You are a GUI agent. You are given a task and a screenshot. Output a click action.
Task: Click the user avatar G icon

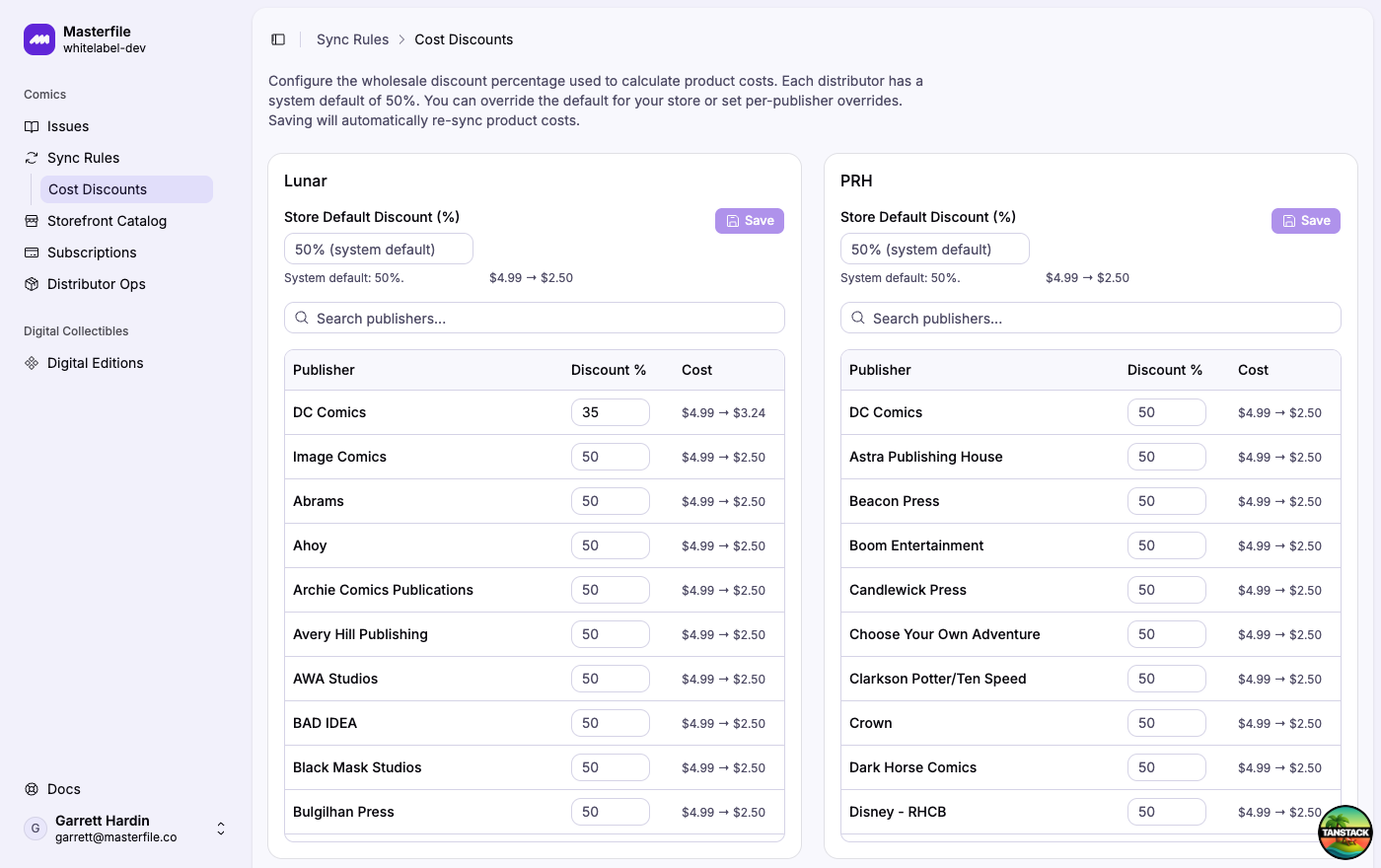click(36, 829)
